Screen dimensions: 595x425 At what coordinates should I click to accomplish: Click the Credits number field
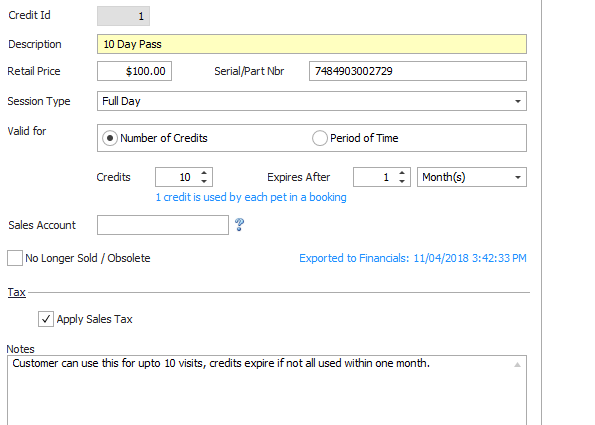(x=178, y=177)
